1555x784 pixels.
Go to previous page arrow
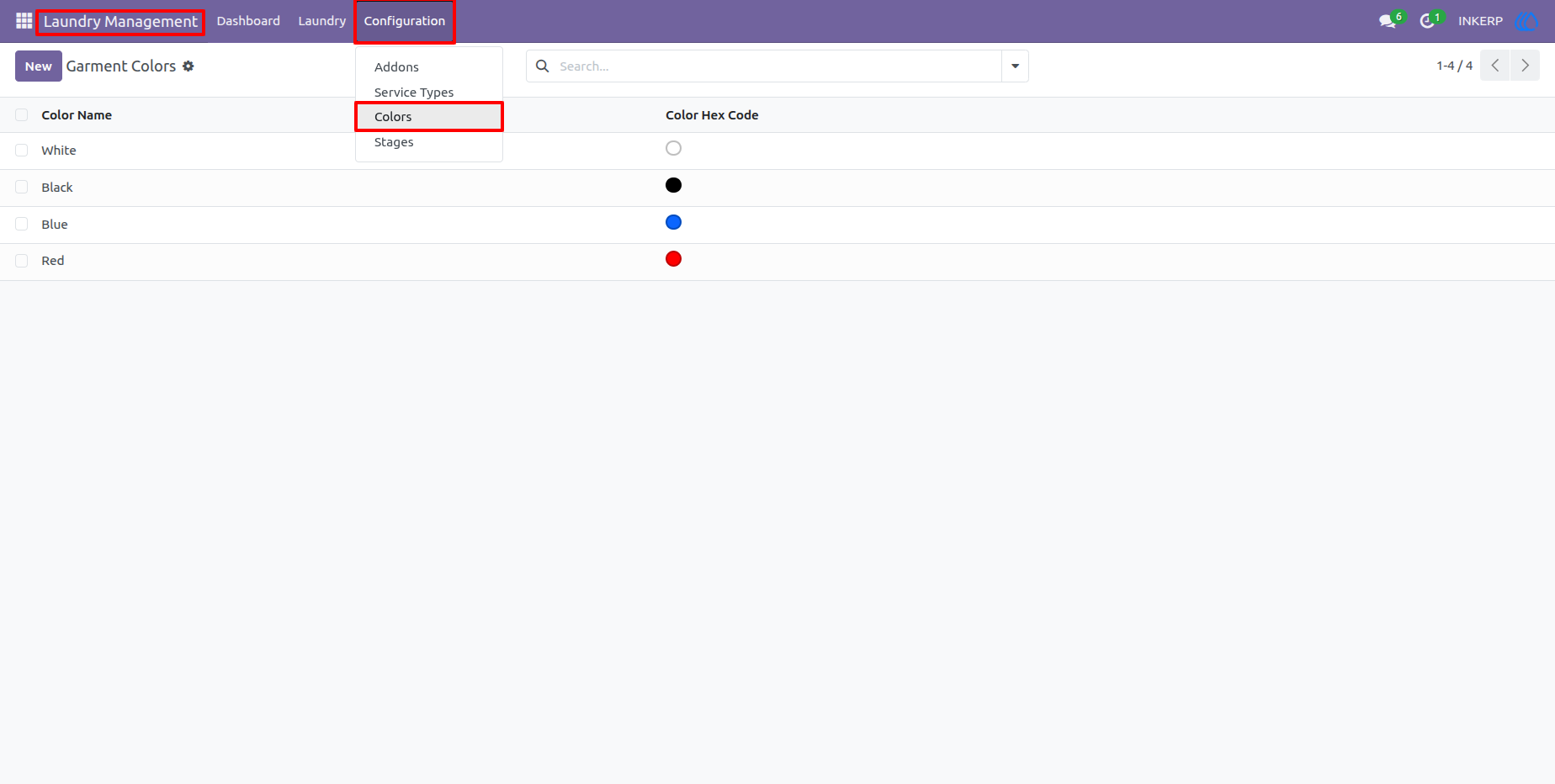[x=1495, y=66]
